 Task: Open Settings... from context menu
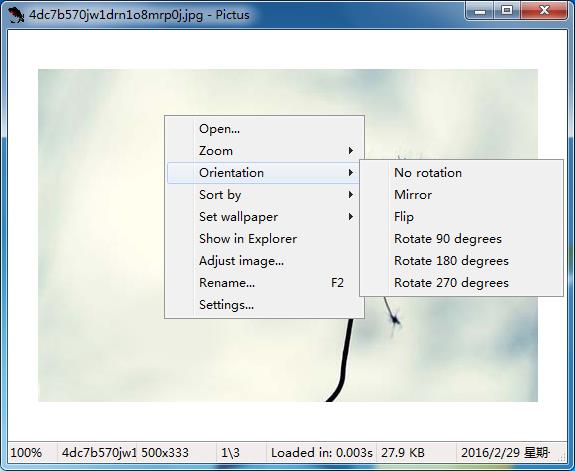coord(264,305)
